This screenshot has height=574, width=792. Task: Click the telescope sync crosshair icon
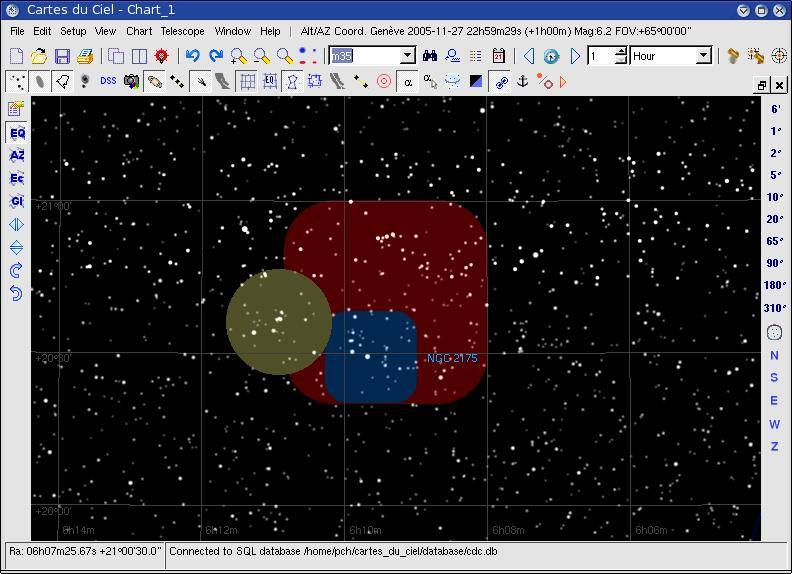point(779,56)
